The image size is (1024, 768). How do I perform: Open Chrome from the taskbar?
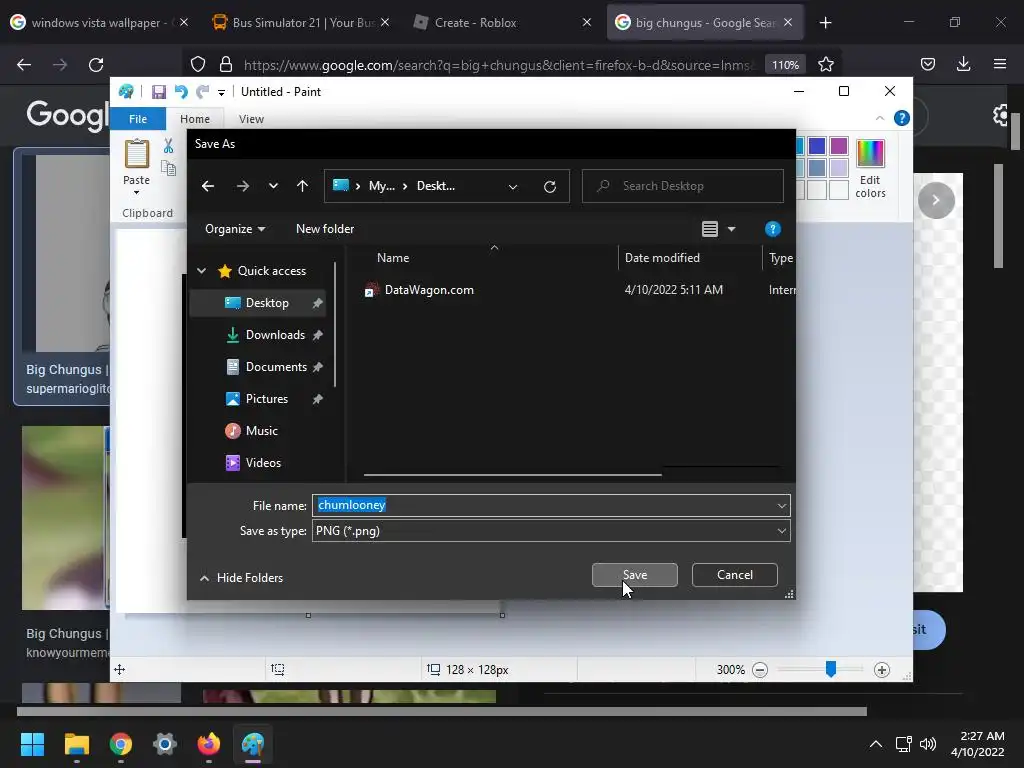(x=121, y=744)
